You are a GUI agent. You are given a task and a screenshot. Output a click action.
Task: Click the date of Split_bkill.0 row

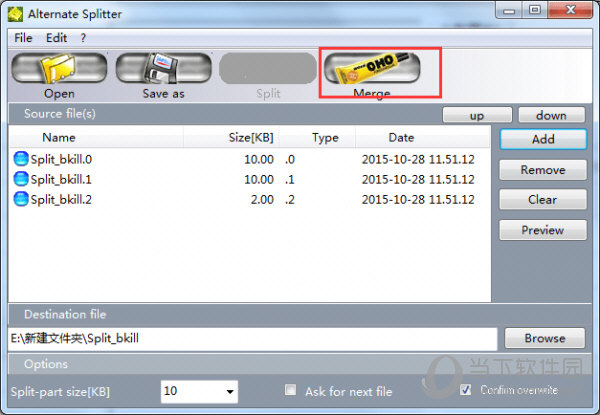418,159
